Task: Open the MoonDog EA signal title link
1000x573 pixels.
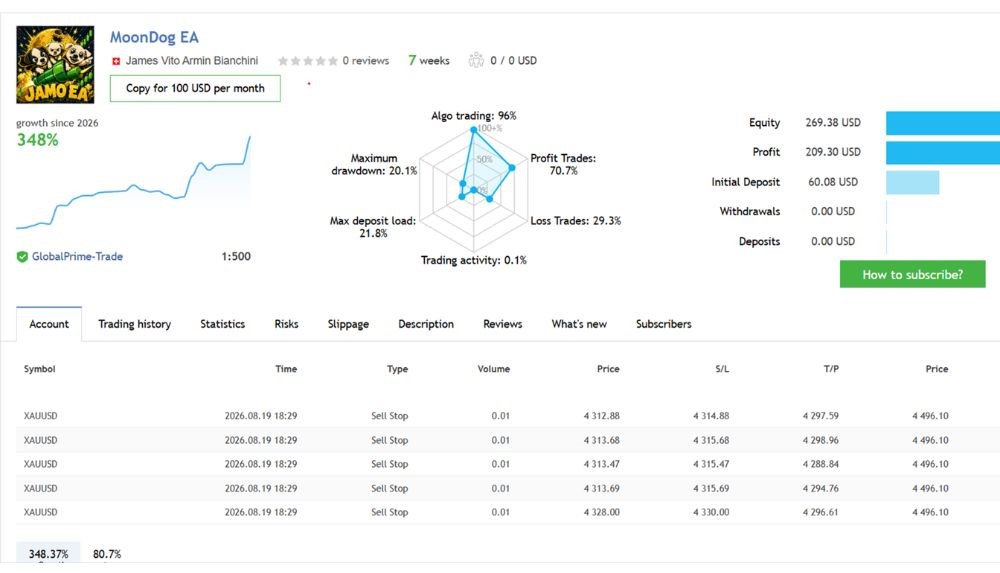Action: [x=154, y=37]
